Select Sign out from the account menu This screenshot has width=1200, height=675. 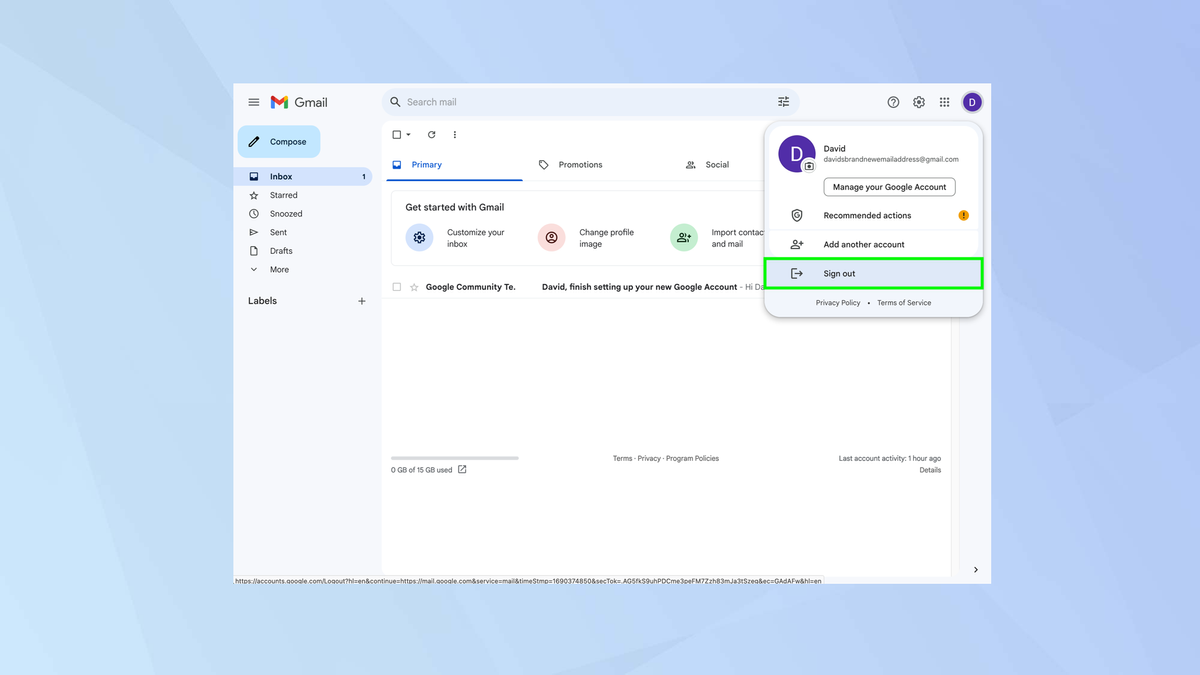pyautogui.click(x=838, y=273)
